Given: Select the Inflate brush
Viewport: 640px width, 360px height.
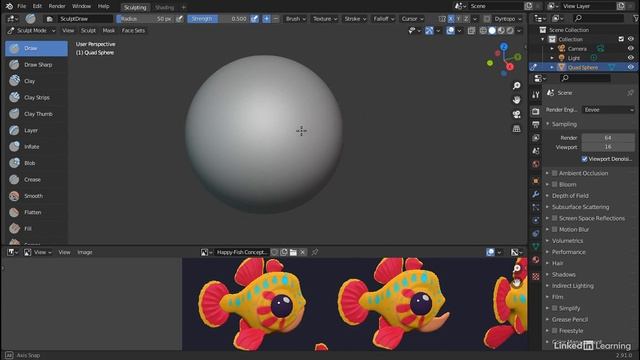Looking at the screenshot, I should tap(36, 147).
